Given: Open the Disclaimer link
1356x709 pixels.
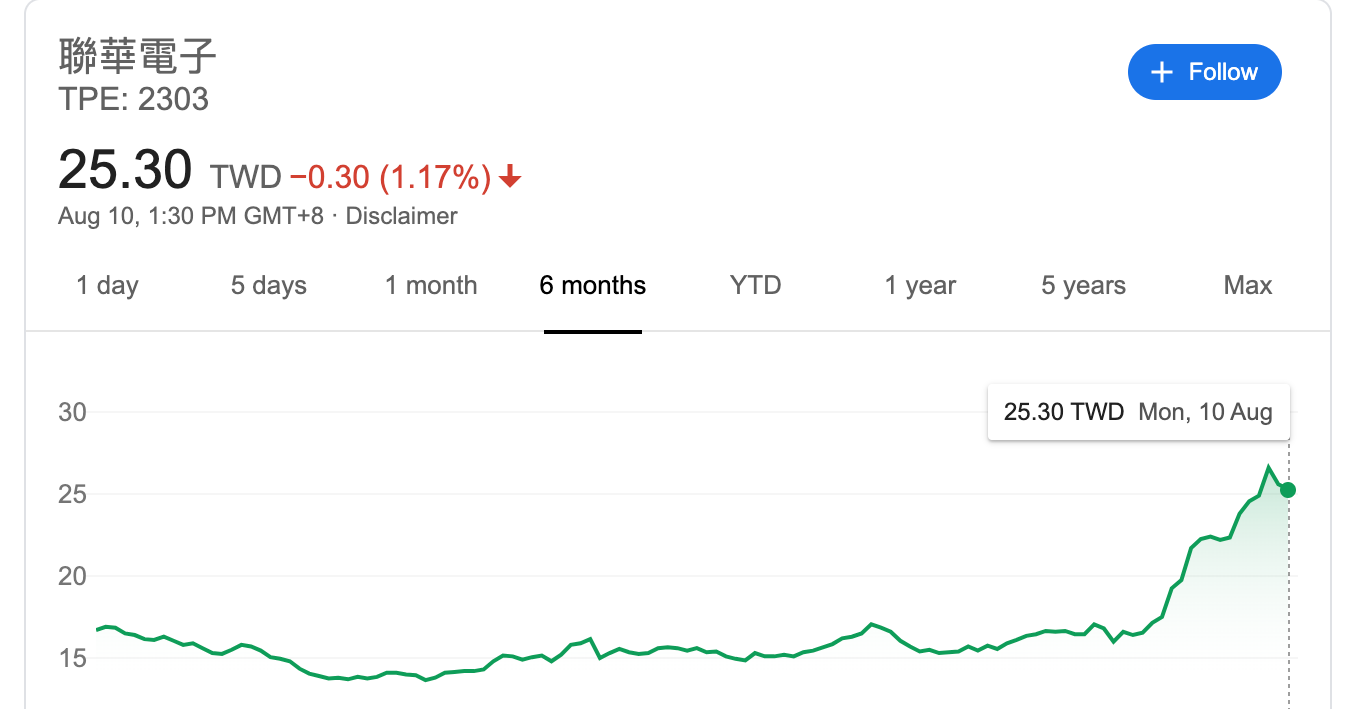Looking at the screenshot, I should pyautogui.click(x=401, y=216).
